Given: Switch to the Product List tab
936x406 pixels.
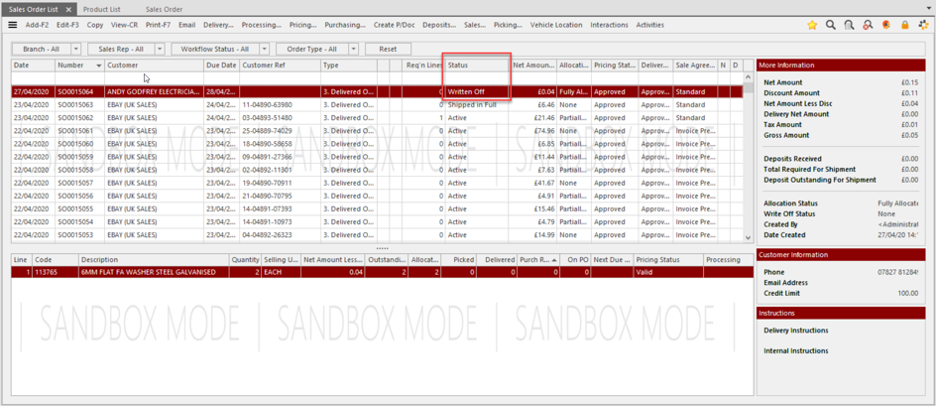Looking at the screenshot, I should click(102, 8).
